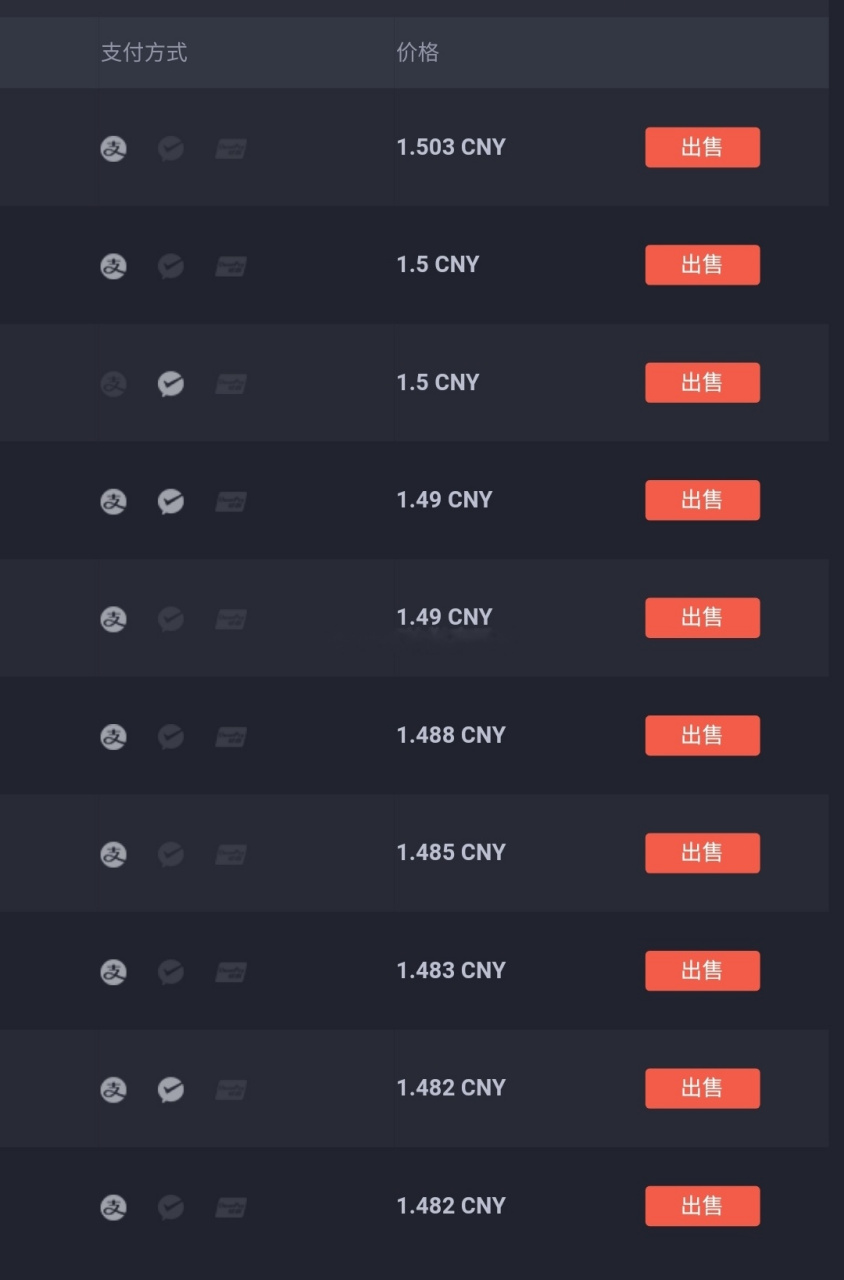Select the WeChat icon in the 1.488 CNY row

coord(171,737)
